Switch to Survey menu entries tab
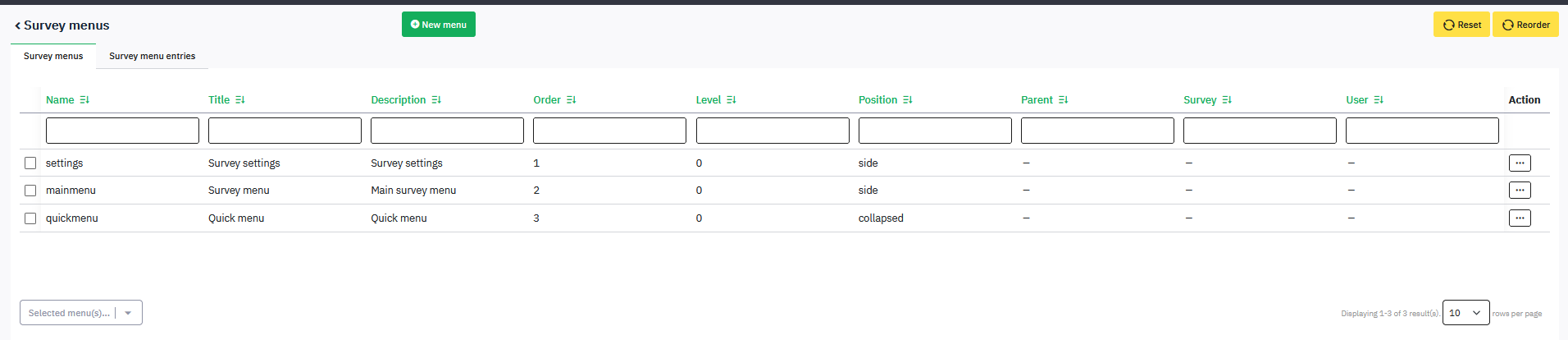 point(153,56)
